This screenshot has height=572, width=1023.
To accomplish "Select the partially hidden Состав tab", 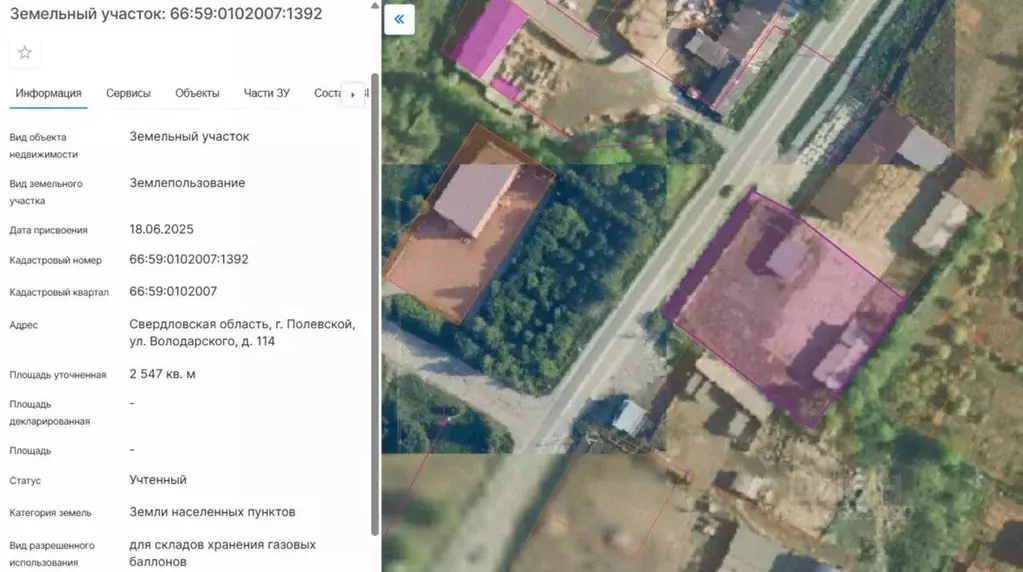I will [x=327, y=93].
